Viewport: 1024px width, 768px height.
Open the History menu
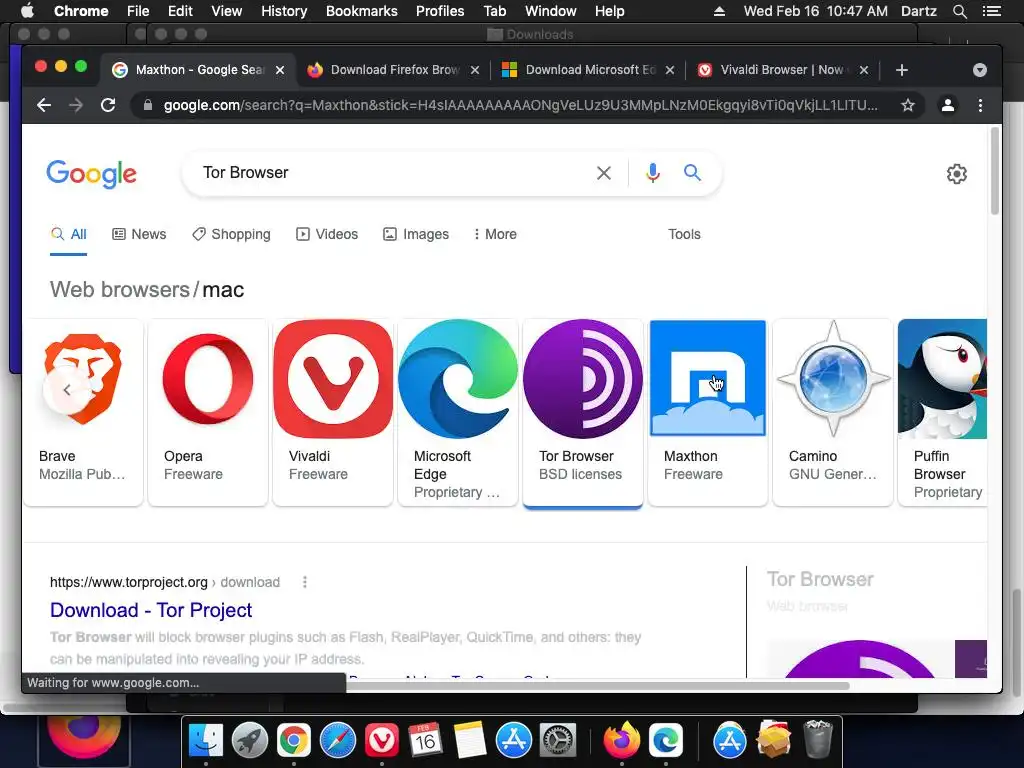(284, 11)
